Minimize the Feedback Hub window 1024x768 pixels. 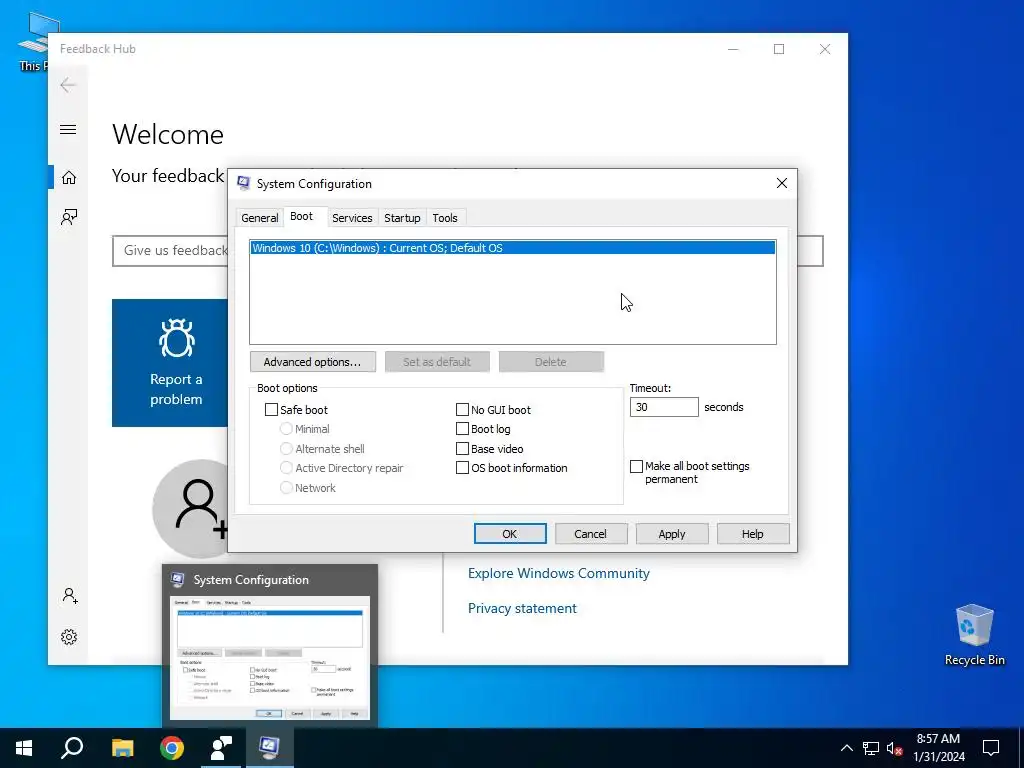click(x=733, y=49)
